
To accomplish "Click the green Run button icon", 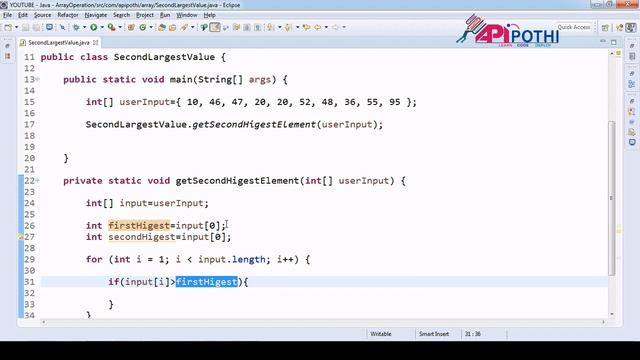I will tap(93, 27).
